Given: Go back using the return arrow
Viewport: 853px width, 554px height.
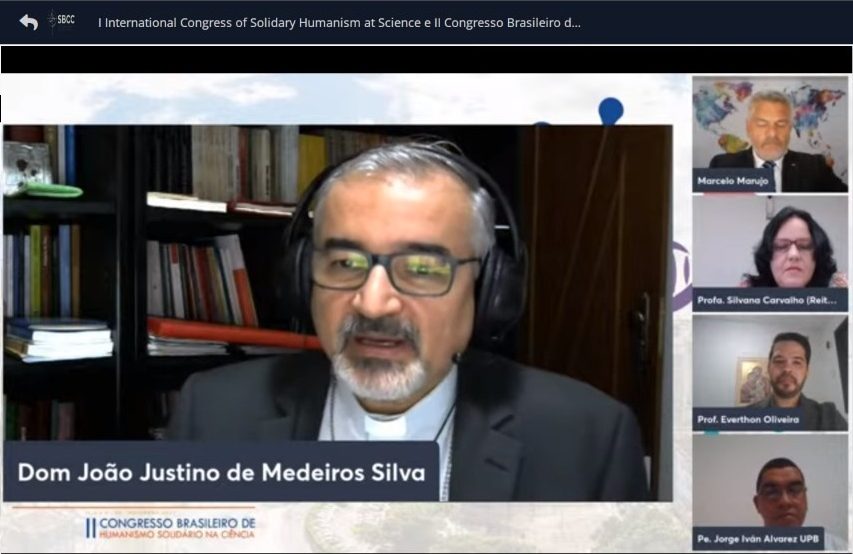Looking at the screenshot, I should tap(28, 22).
